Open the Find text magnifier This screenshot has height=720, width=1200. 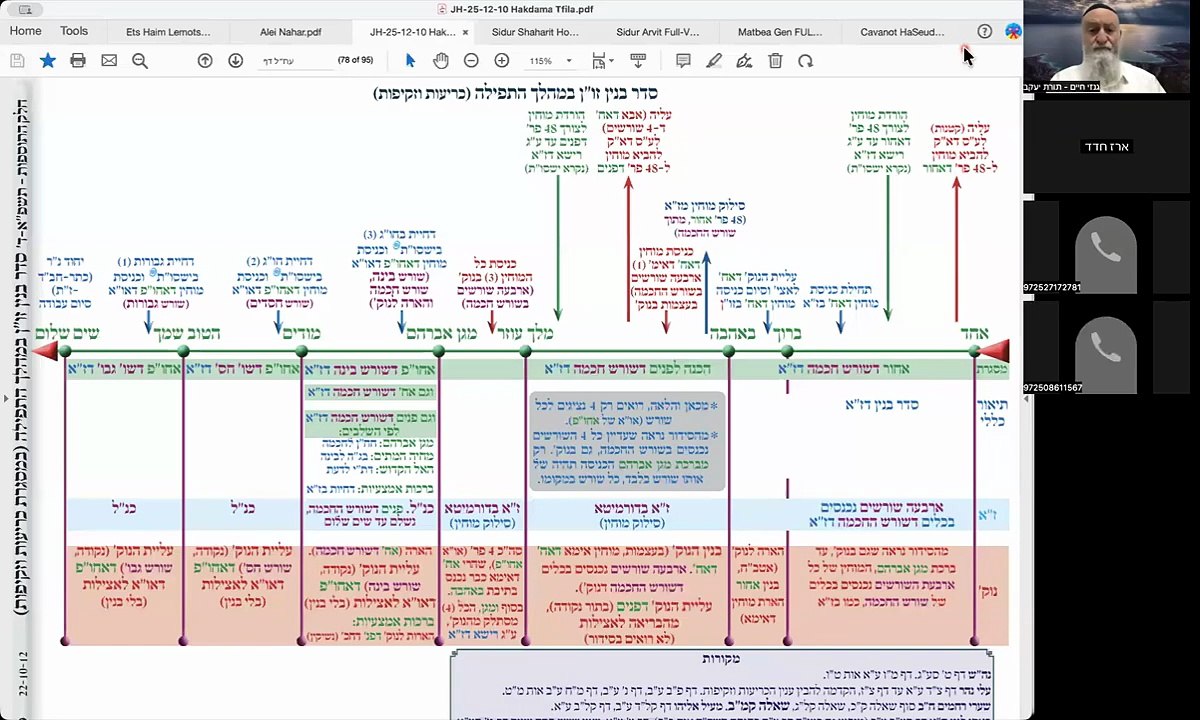[x=140, y=61]
